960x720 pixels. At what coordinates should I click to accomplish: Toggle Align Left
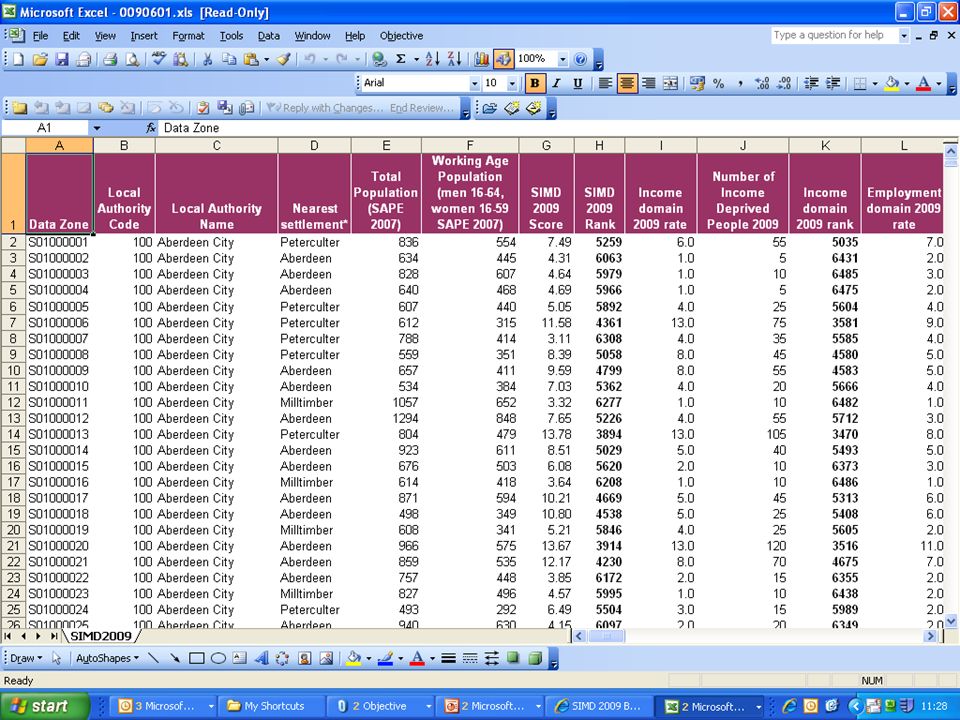[605, 83]
